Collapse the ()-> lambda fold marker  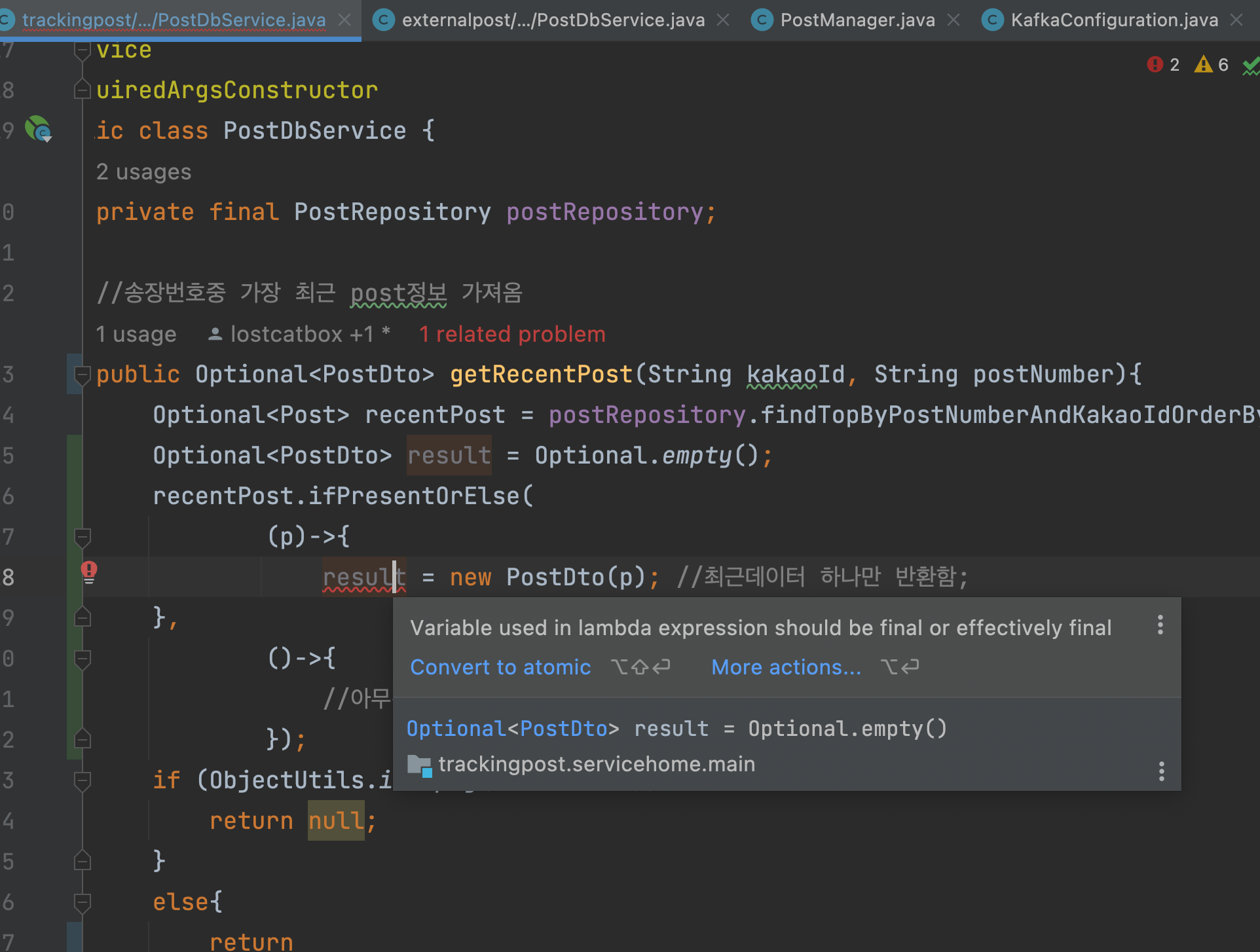[83, 659]
